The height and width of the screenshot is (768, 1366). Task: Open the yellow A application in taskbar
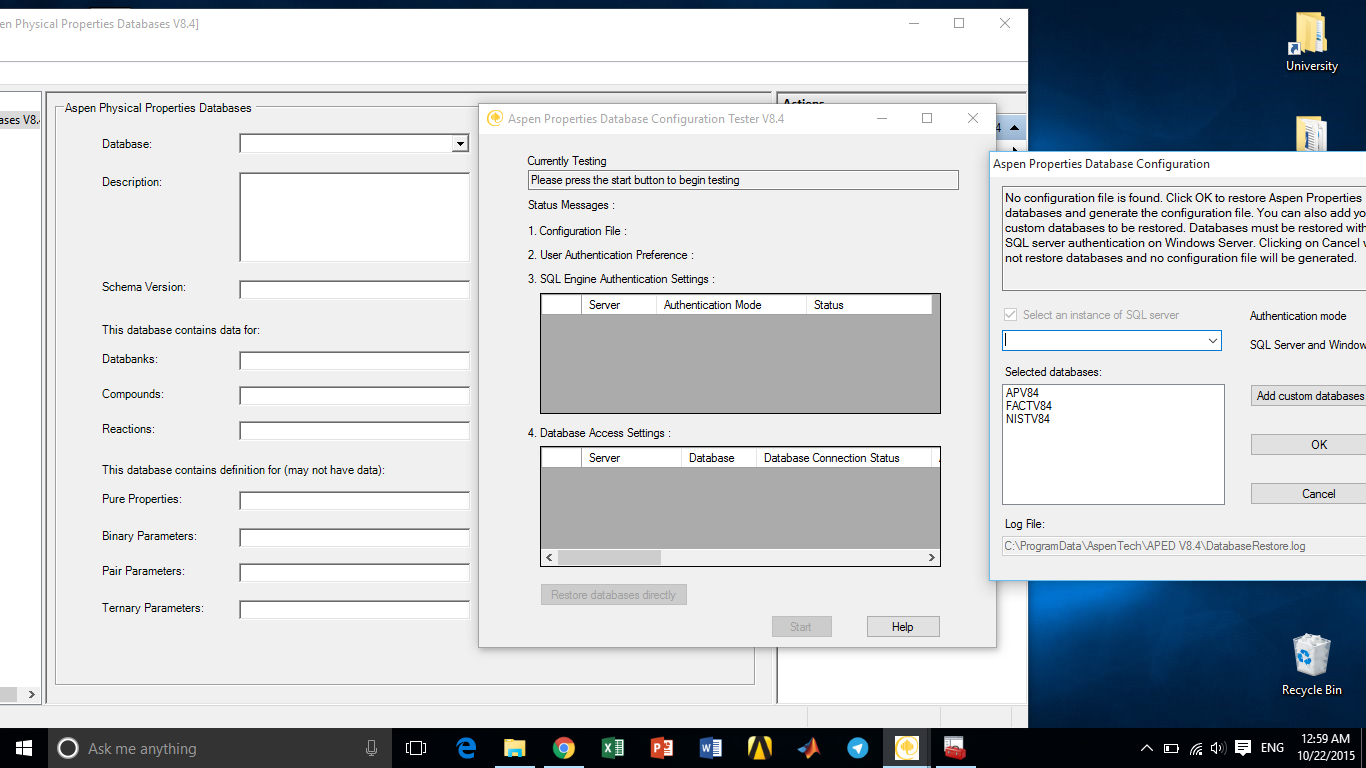coord(760,748)
